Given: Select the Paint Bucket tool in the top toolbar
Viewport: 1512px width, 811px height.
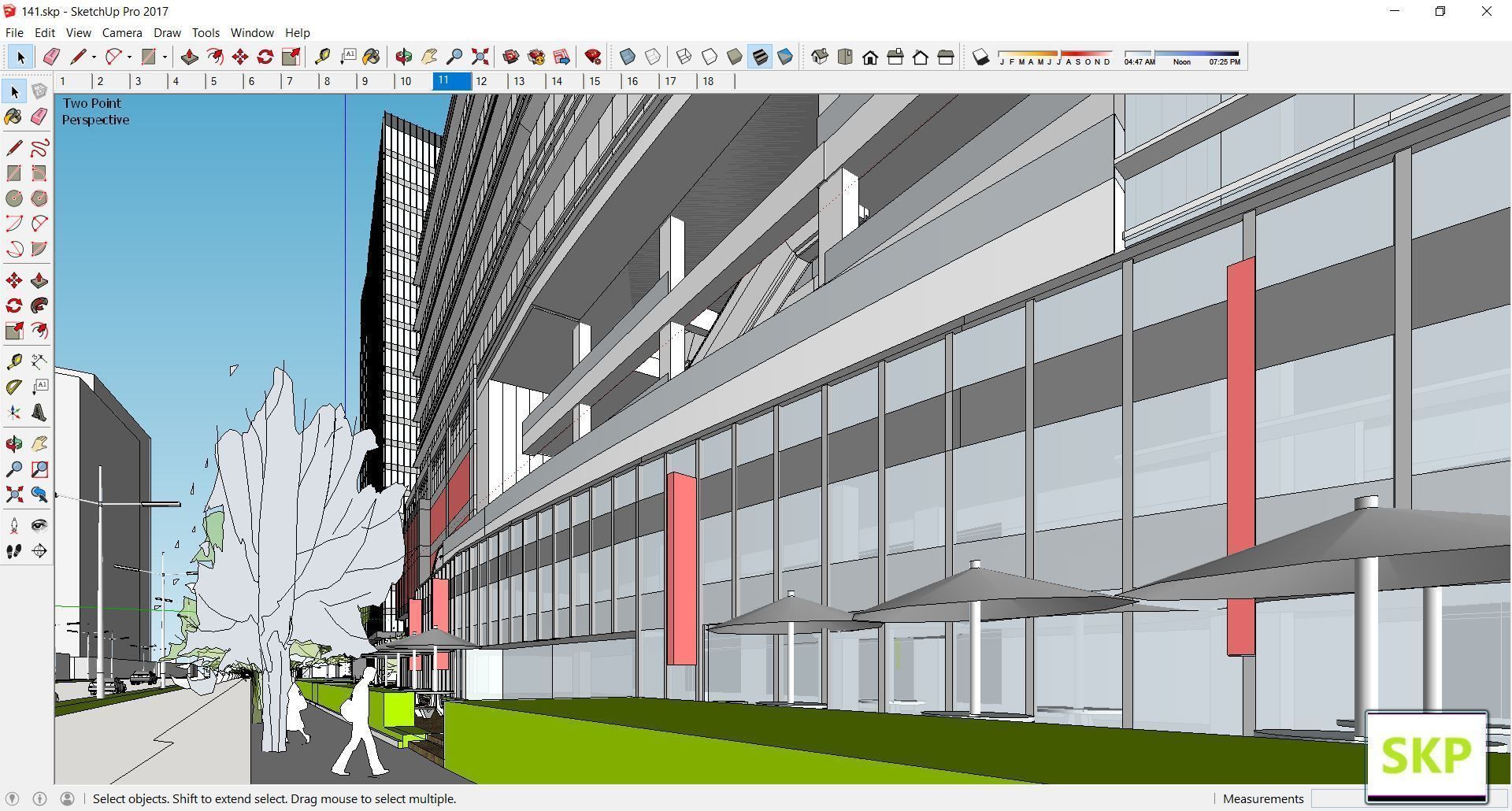Looking at the screenshot, I should coord(371,57).
